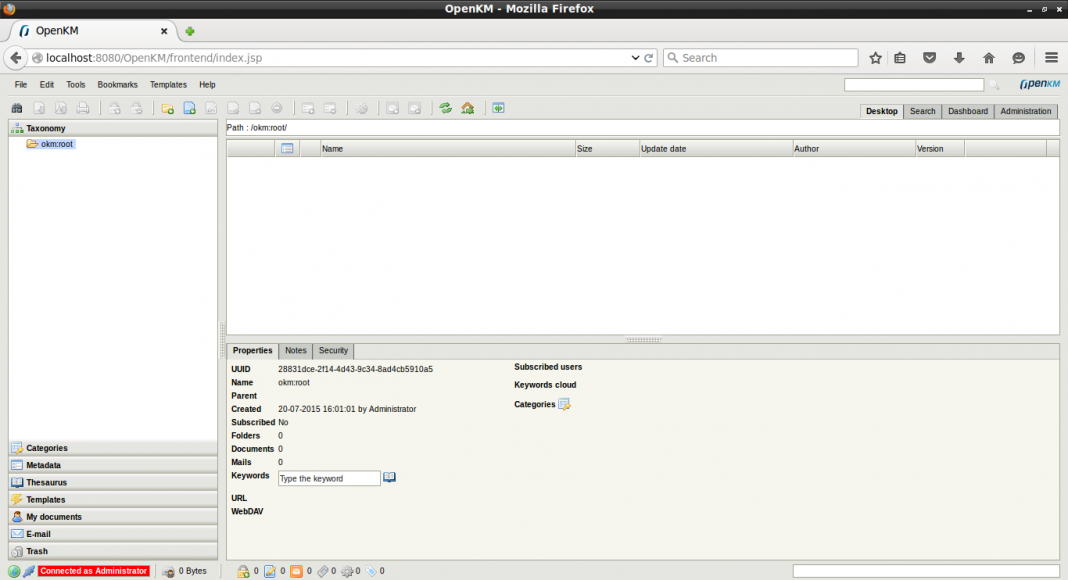The height and width of the screenshot is (580, 1068).
Task: Click the Delete round minus toolbar icon
Action: tap(277, 108)
